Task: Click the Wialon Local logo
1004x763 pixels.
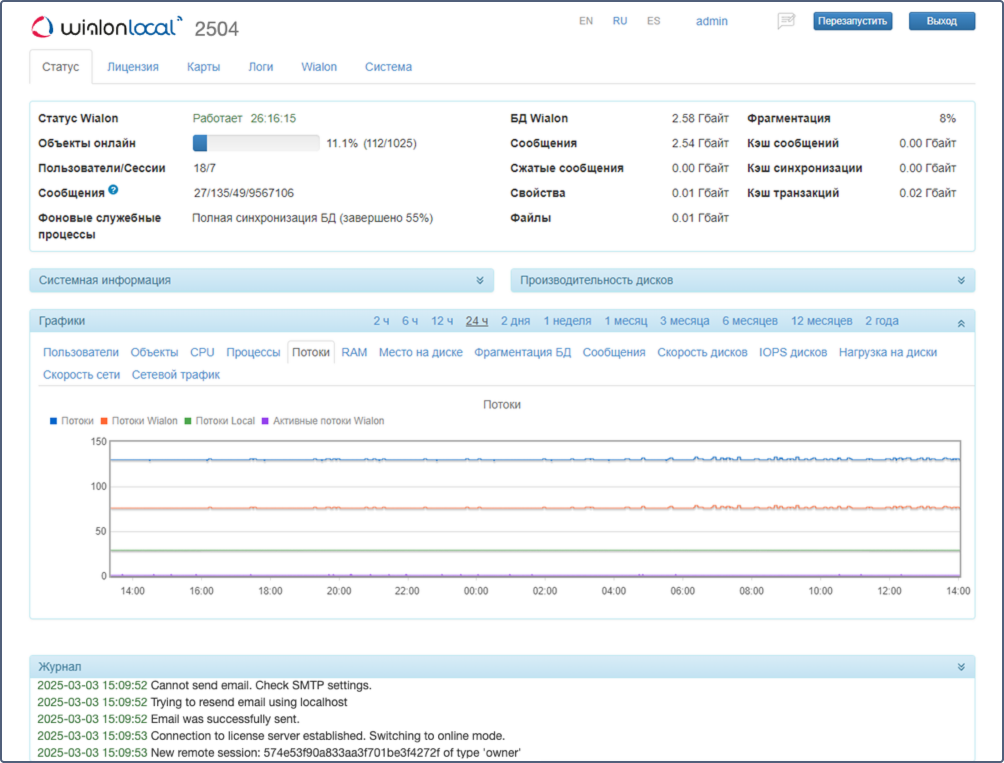Action: click(x=107, y=26)
